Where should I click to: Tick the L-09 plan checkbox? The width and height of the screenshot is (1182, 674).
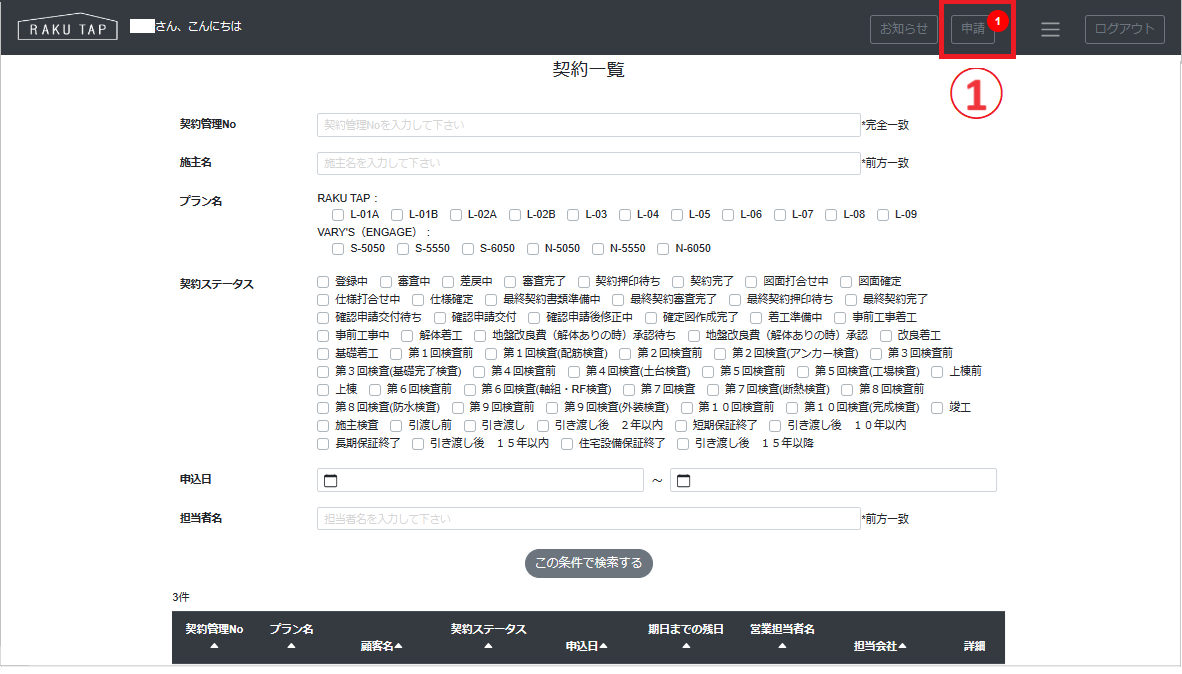(883, 215)
